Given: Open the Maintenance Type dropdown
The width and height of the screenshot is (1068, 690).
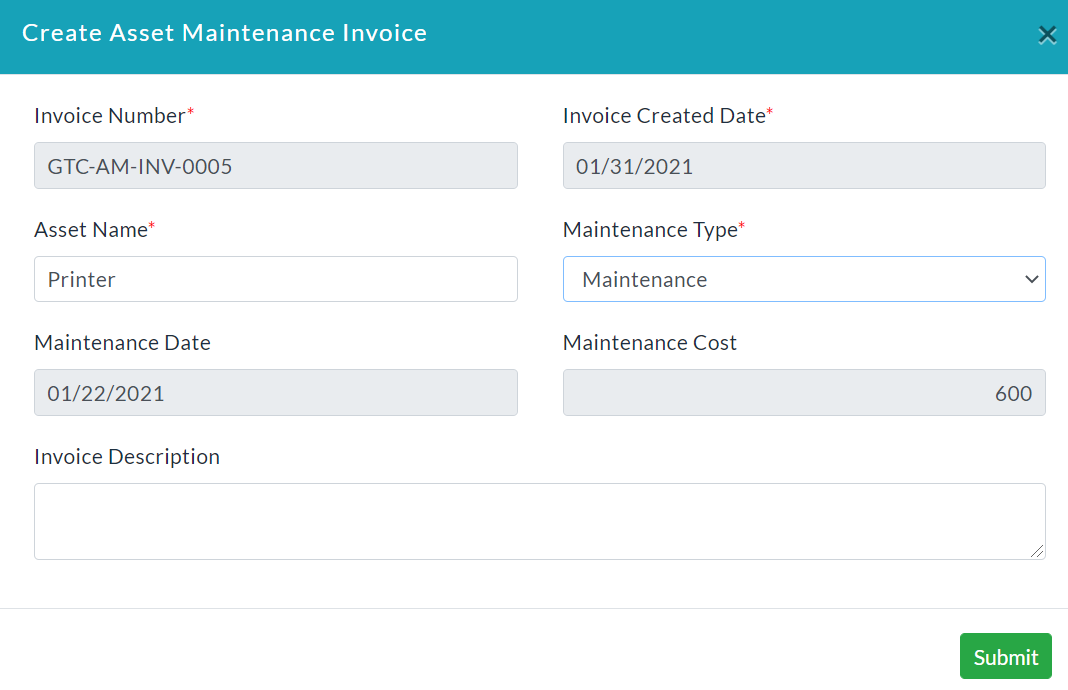Looking at the screenshot, I should [804, 279].
